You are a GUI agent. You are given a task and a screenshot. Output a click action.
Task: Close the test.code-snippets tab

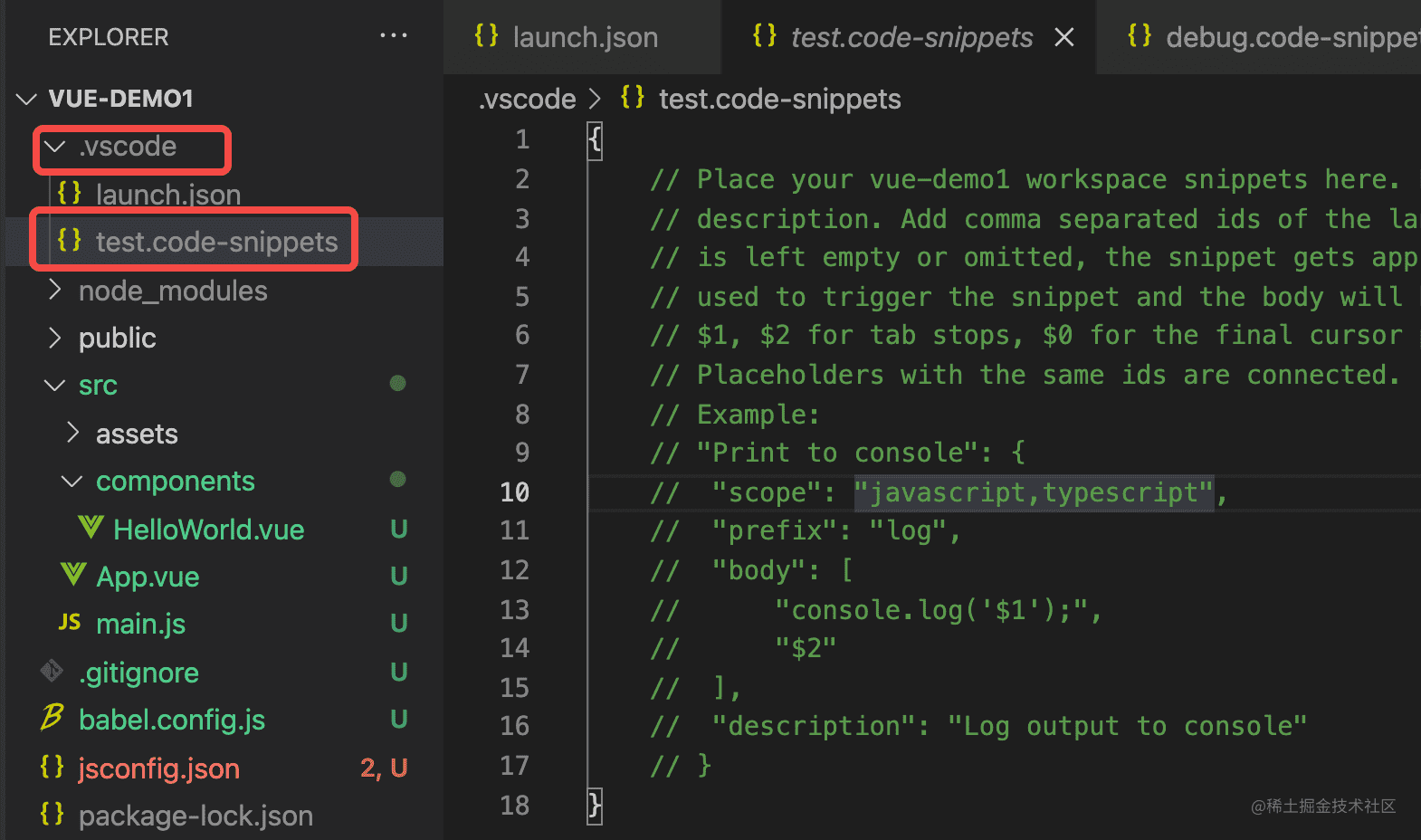(1064, 37)
